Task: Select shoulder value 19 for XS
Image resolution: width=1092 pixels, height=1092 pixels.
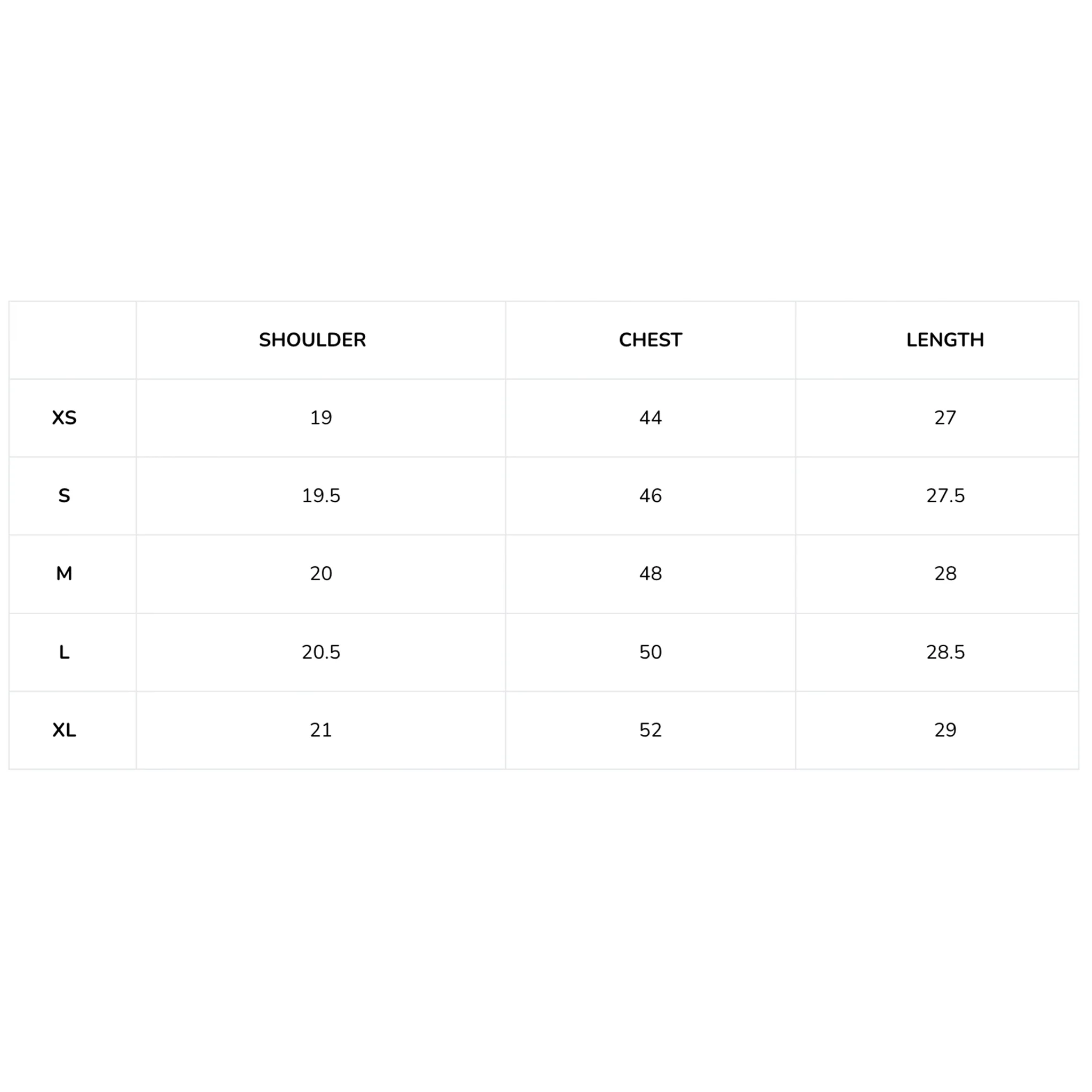Action: tap(320, 417)
